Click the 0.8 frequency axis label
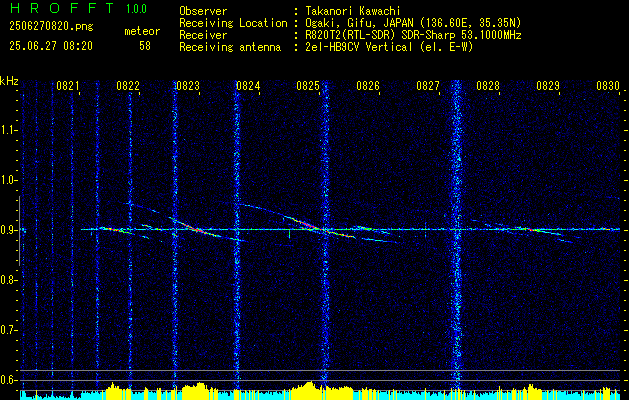629x400 pixels. click(x=8, y=280)
